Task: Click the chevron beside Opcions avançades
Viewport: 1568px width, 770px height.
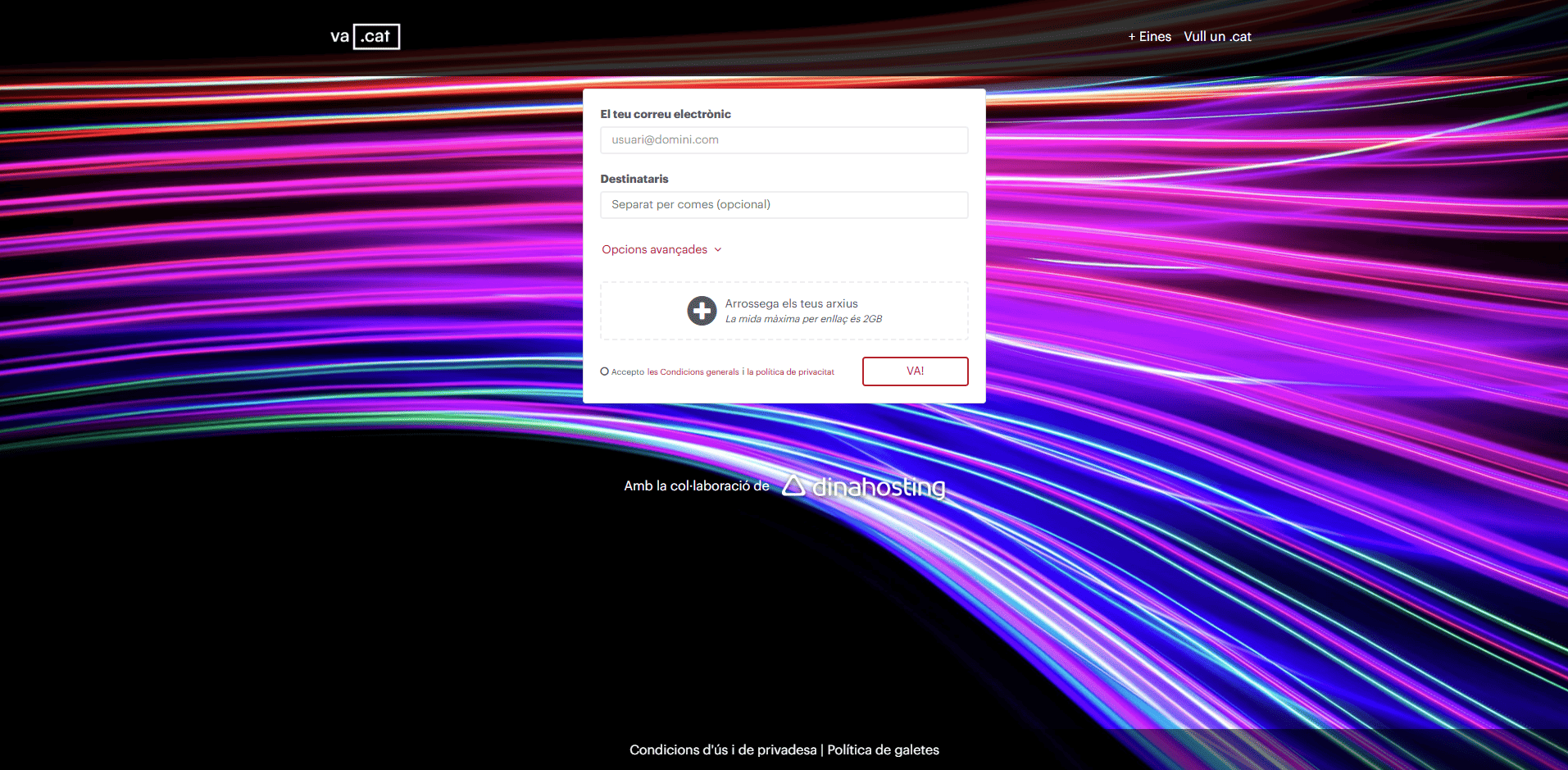Action: click(x=718, y=249)
